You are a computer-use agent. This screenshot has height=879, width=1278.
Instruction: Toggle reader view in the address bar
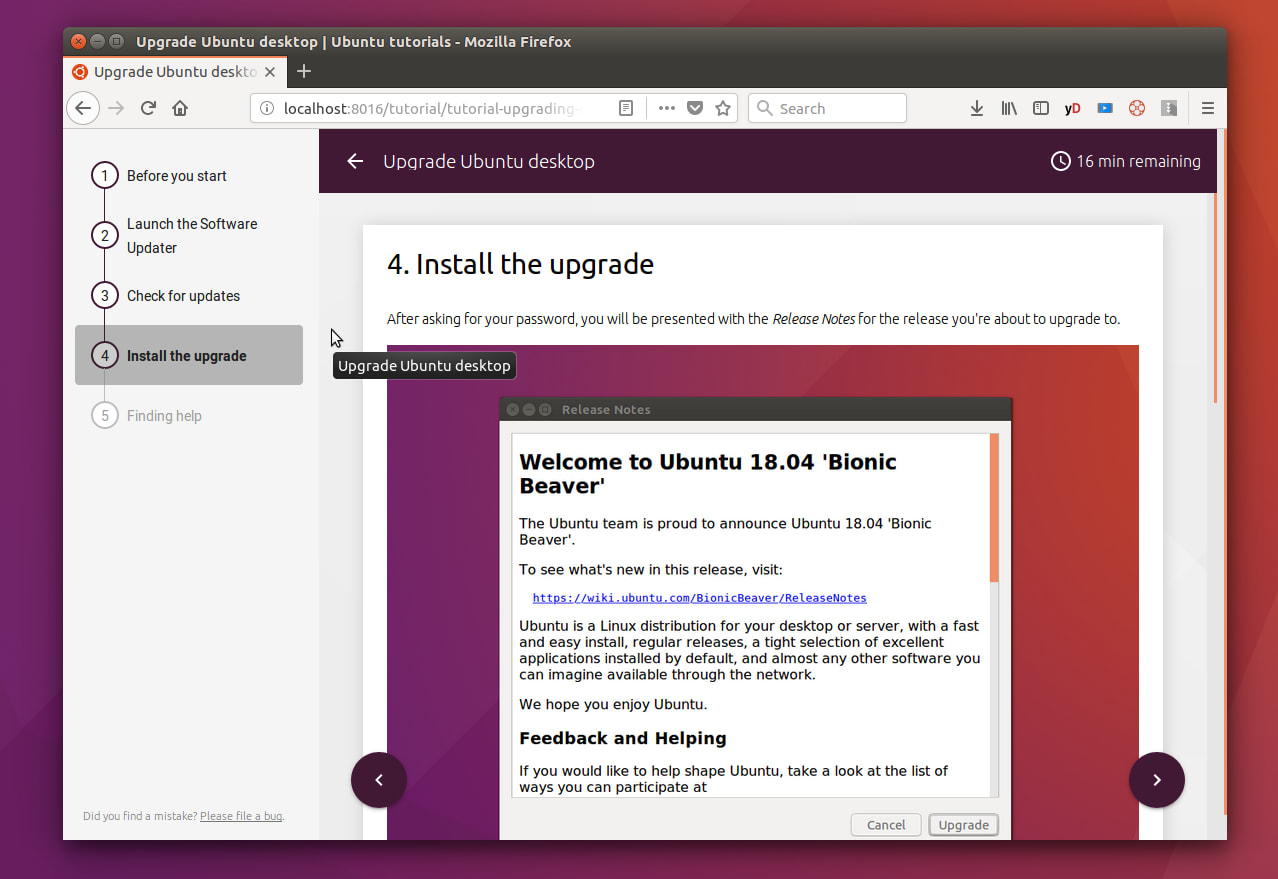626,108
